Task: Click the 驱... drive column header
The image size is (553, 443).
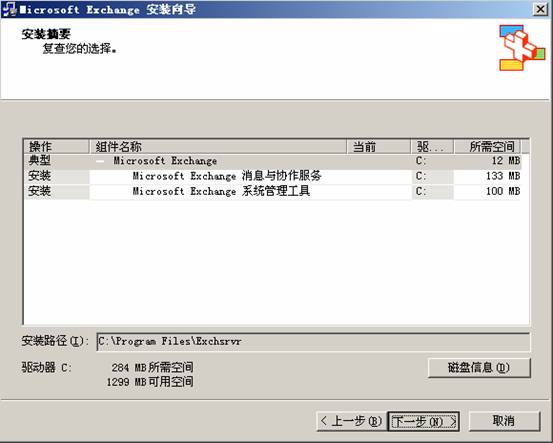Action: [x=432, y=146]
